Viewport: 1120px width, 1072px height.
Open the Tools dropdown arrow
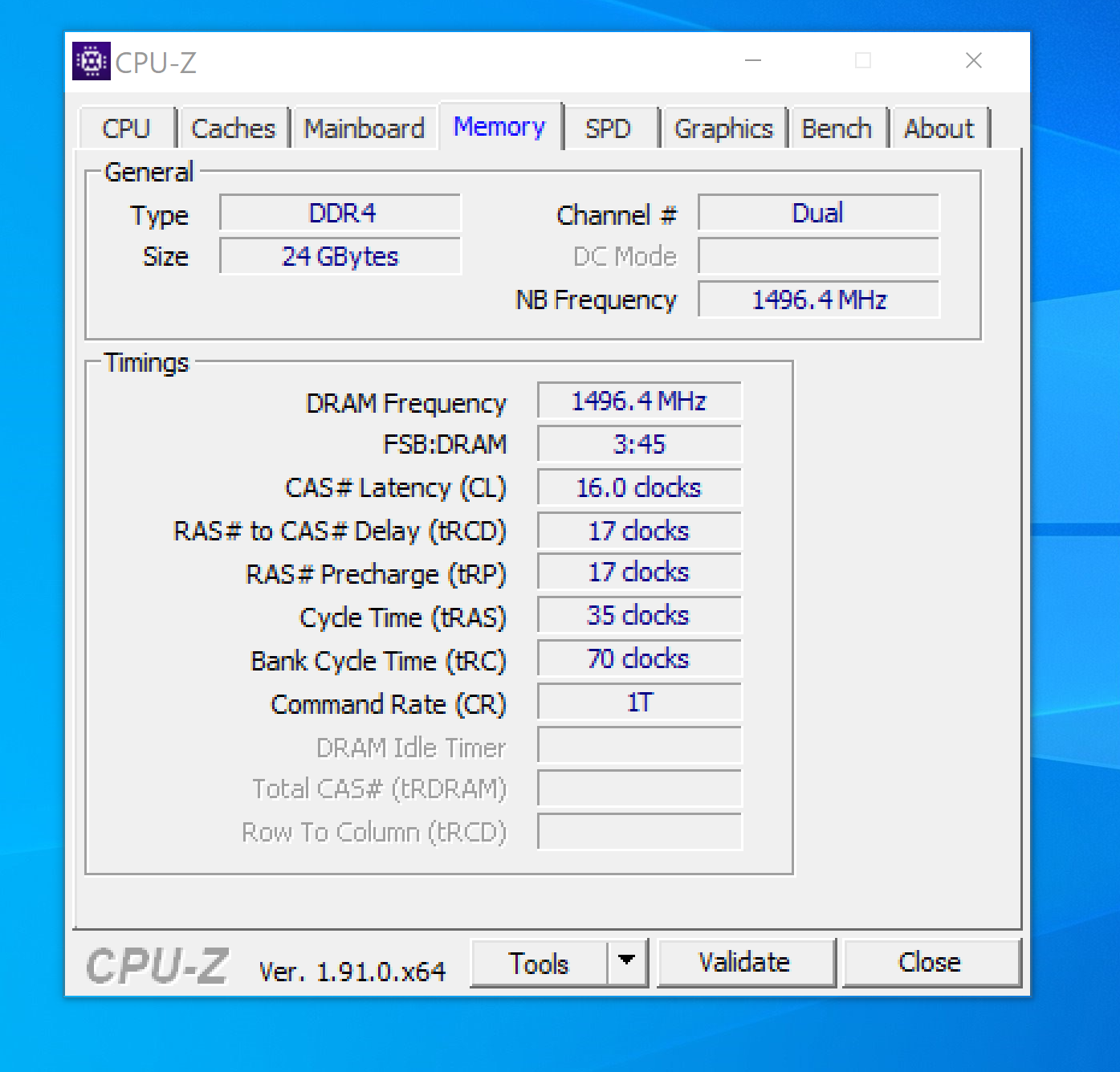pyautogui.click(x=628, y=962)
